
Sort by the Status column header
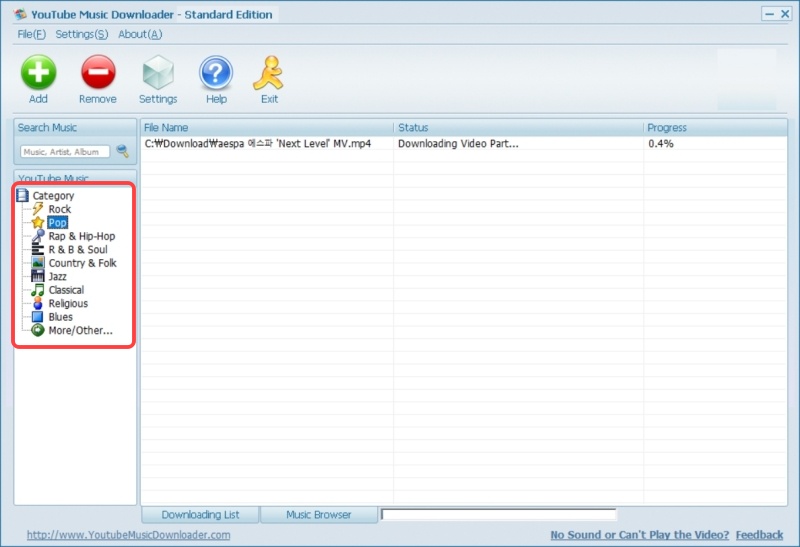[x=518, y=128]
